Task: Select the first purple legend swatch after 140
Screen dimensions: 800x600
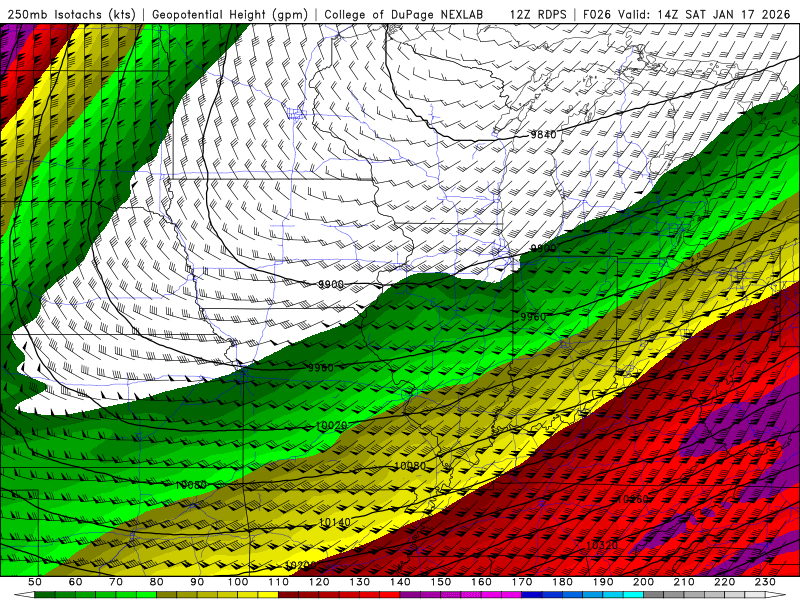Action: pos(410,595)
